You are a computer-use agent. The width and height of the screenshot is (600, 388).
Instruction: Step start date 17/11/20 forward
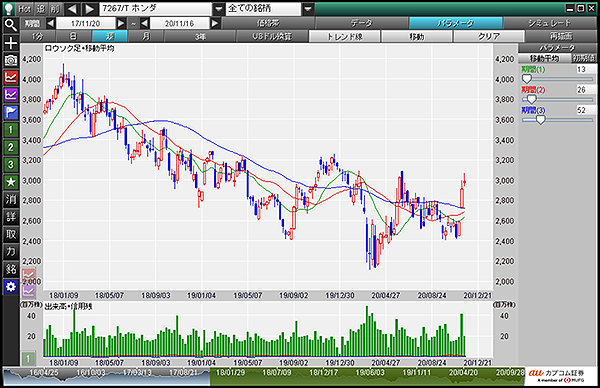pos(121,24)
